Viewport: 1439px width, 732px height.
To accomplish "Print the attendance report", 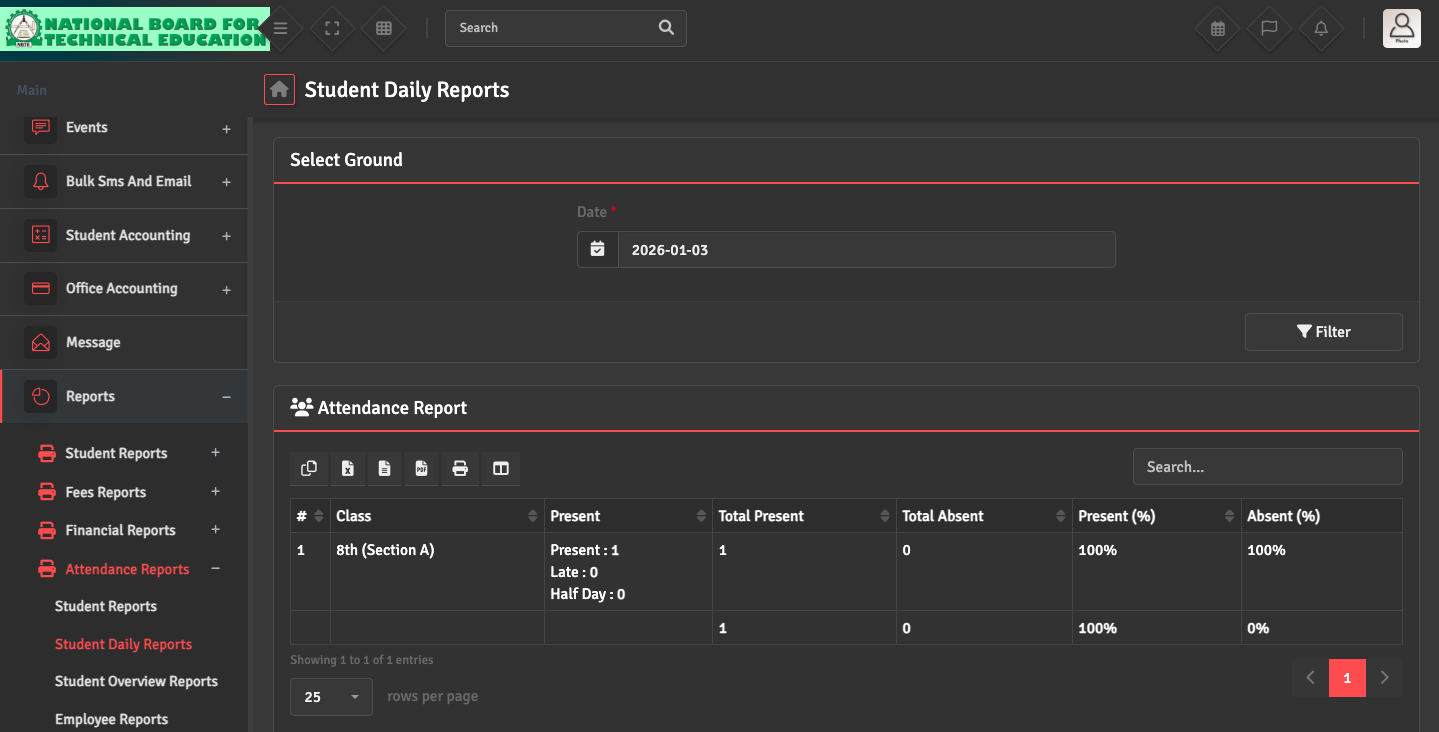I will [460, 468].
